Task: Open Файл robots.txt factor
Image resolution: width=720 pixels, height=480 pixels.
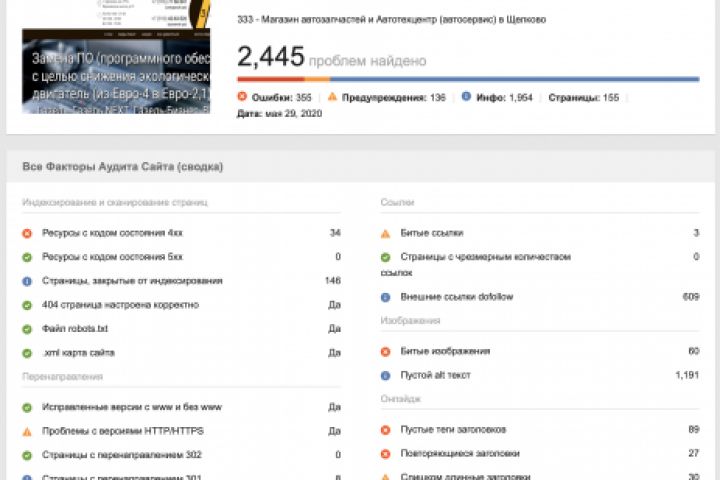Action: [x=75, y=328]
